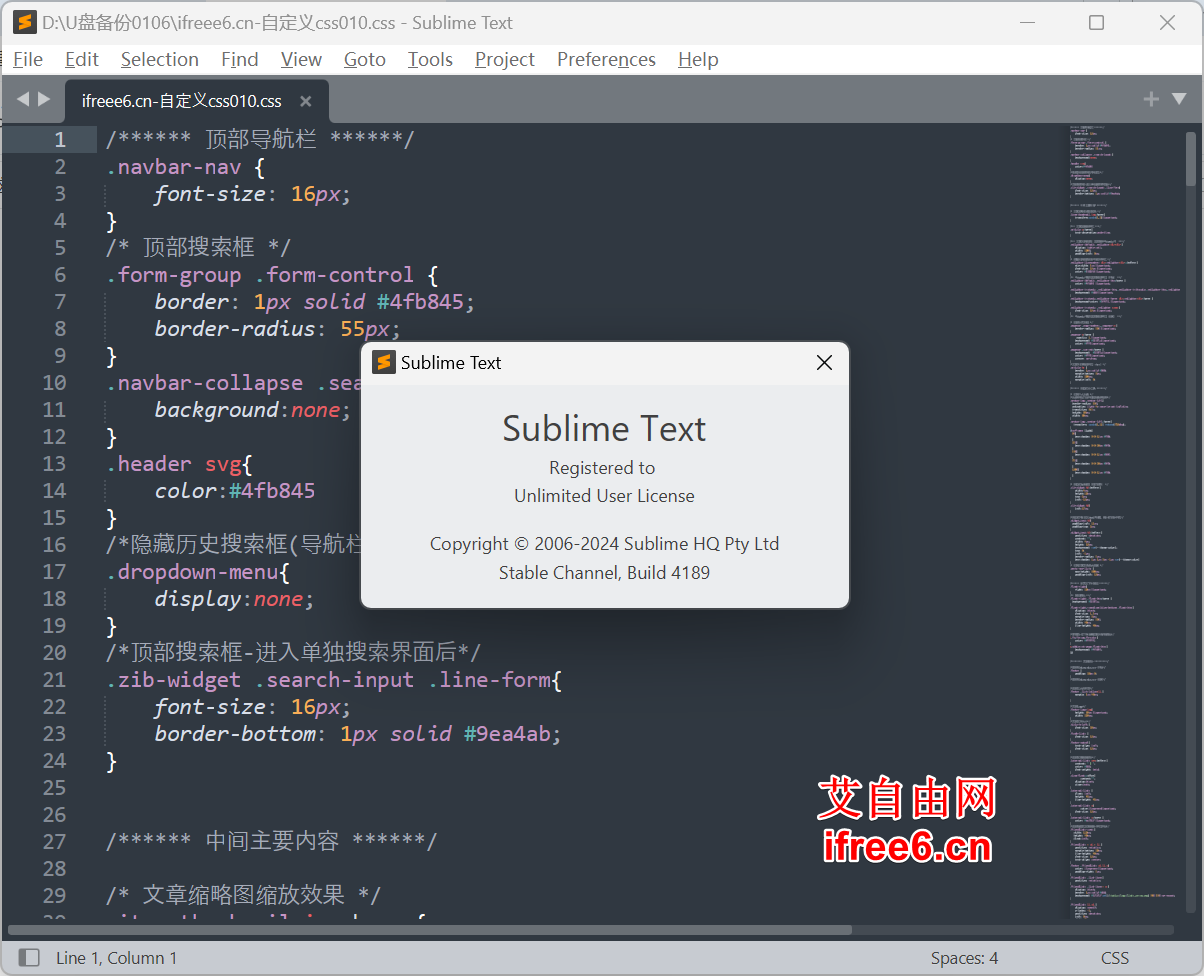Click the next tab right arrow

point(44,99)
